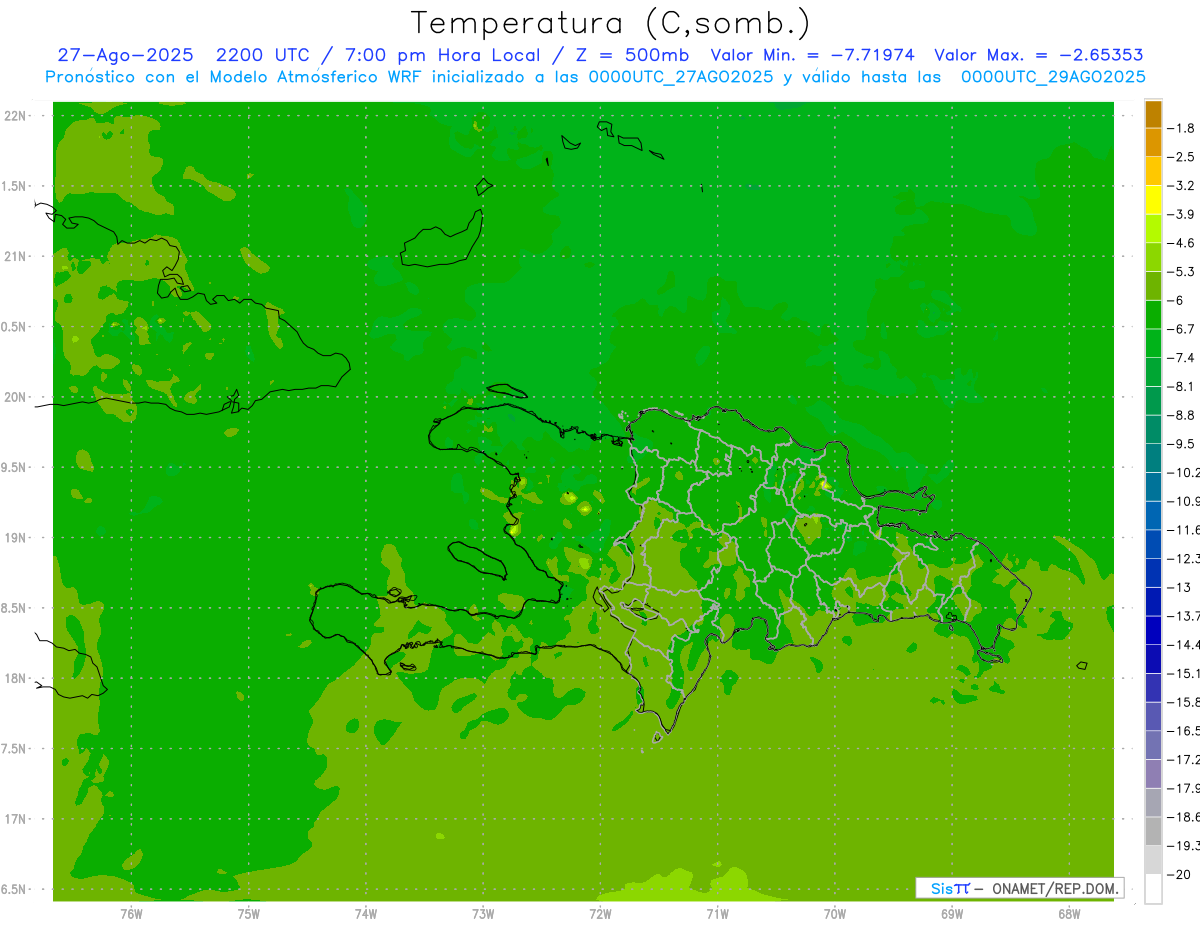Viewport: 1200px width, 927px height.
Task: Click the '22N' latitude label
Action: 14,116
